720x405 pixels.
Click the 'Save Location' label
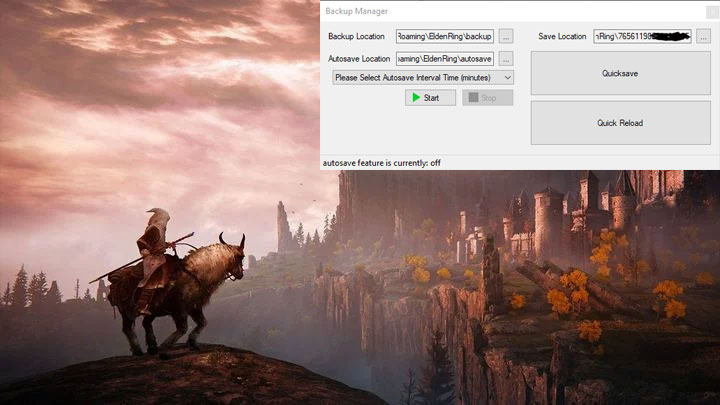(x=562, y=36)
